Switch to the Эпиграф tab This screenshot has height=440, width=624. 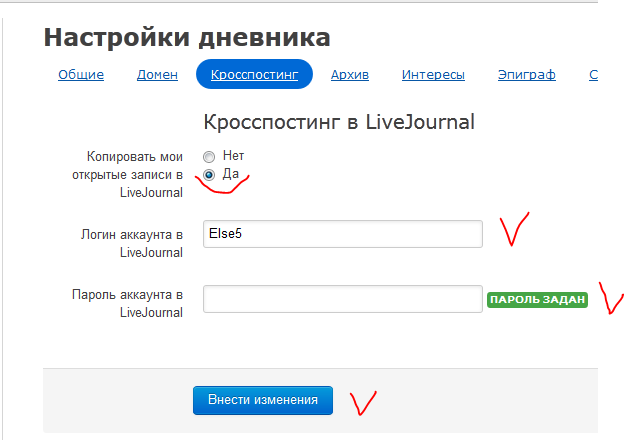[x=526, y=74]
